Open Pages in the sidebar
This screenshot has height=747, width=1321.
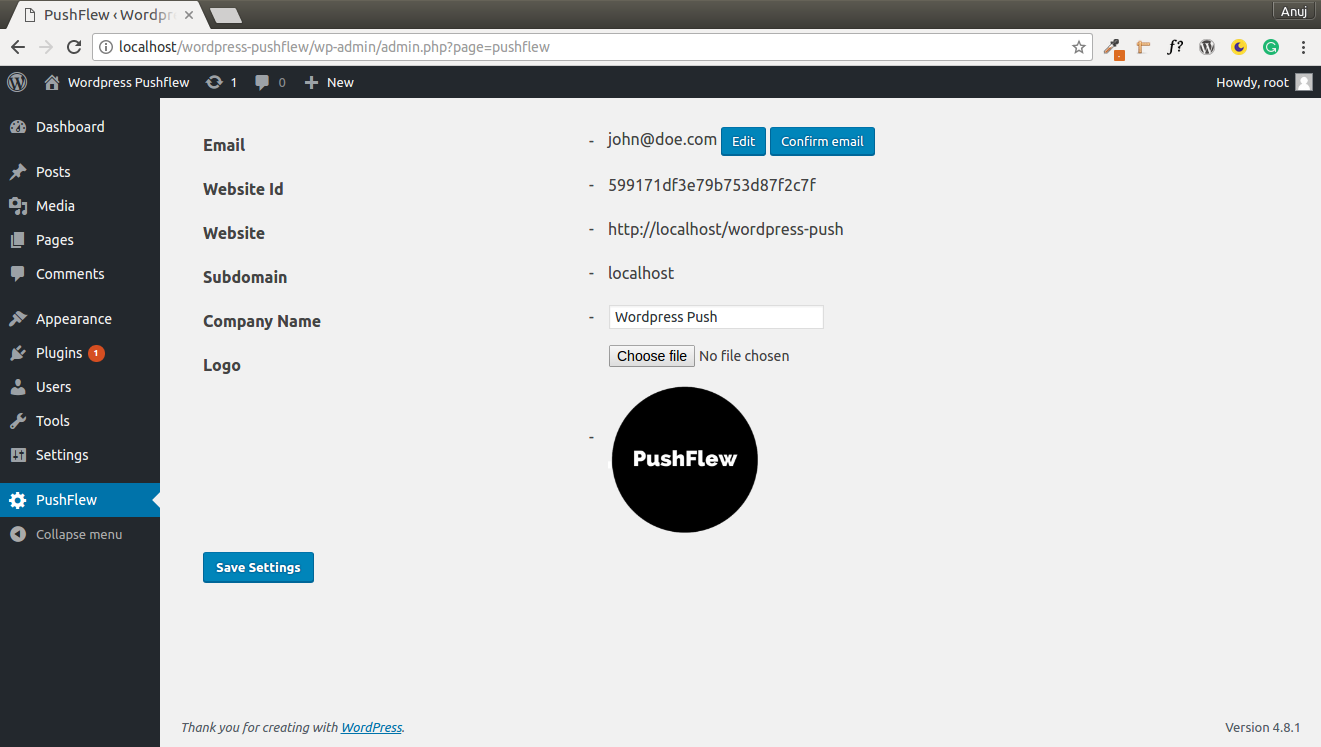click(80, 240)
